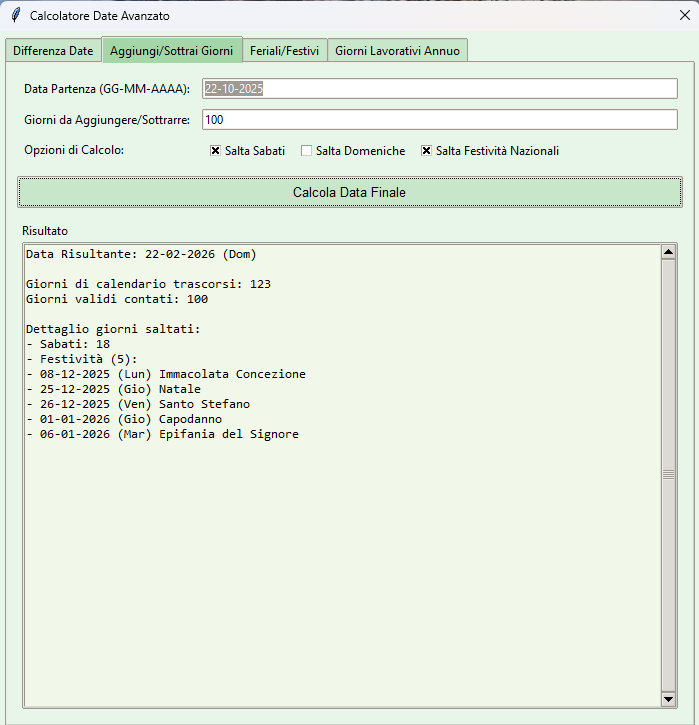The image size is (699, 725).
Task: Click the result scrollbar up arrow
Action: pos(668,253)
